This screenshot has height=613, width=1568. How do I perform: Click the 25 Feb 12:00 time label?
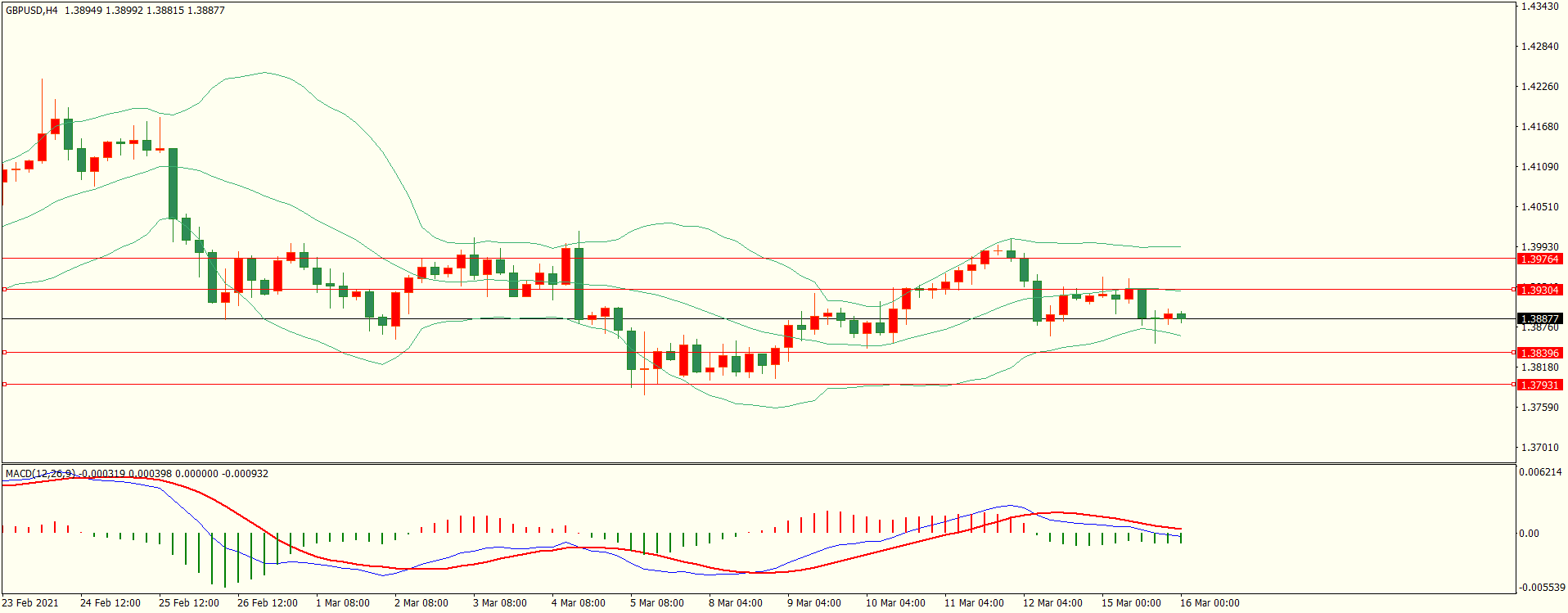189,603
